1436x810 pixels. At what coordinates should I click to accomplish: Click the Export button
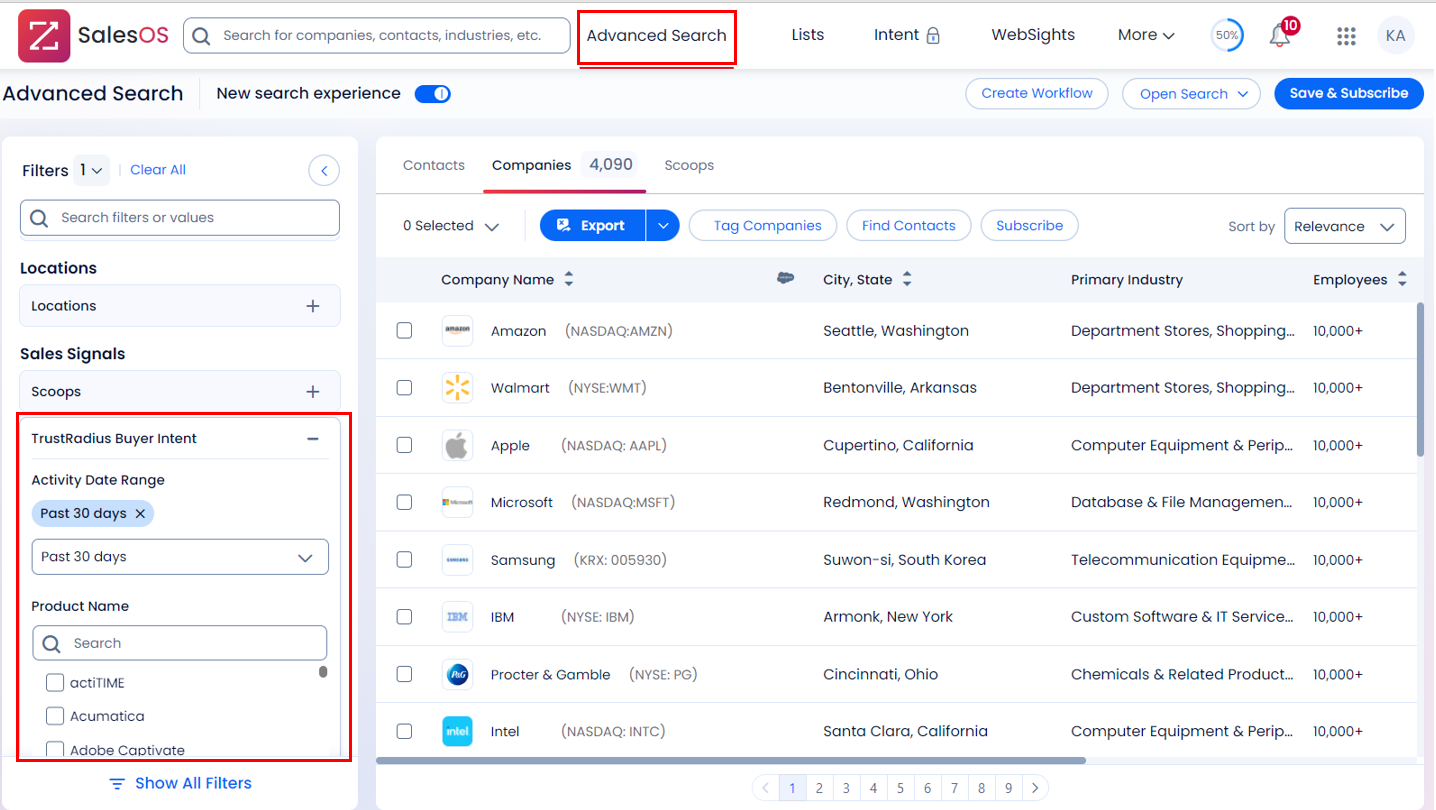point(593,226)
